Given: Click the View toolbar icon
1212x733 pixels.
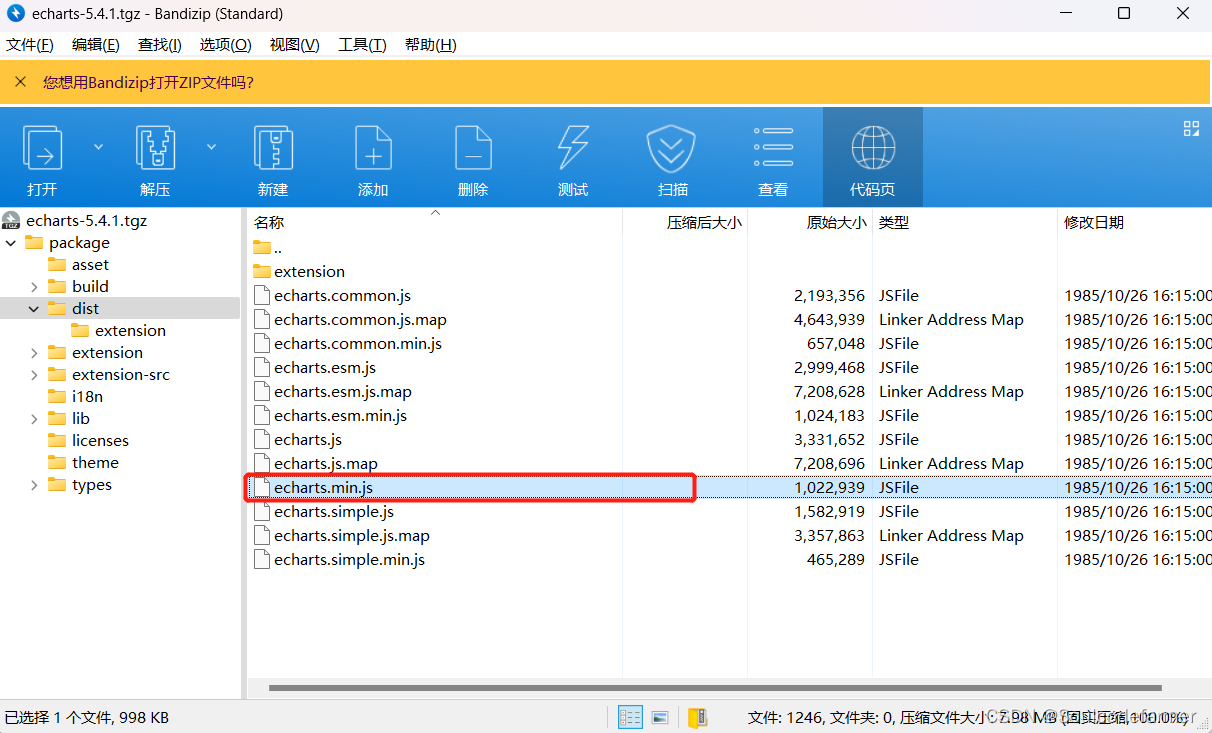Looking at the screenshot, I should click(773, 148).
